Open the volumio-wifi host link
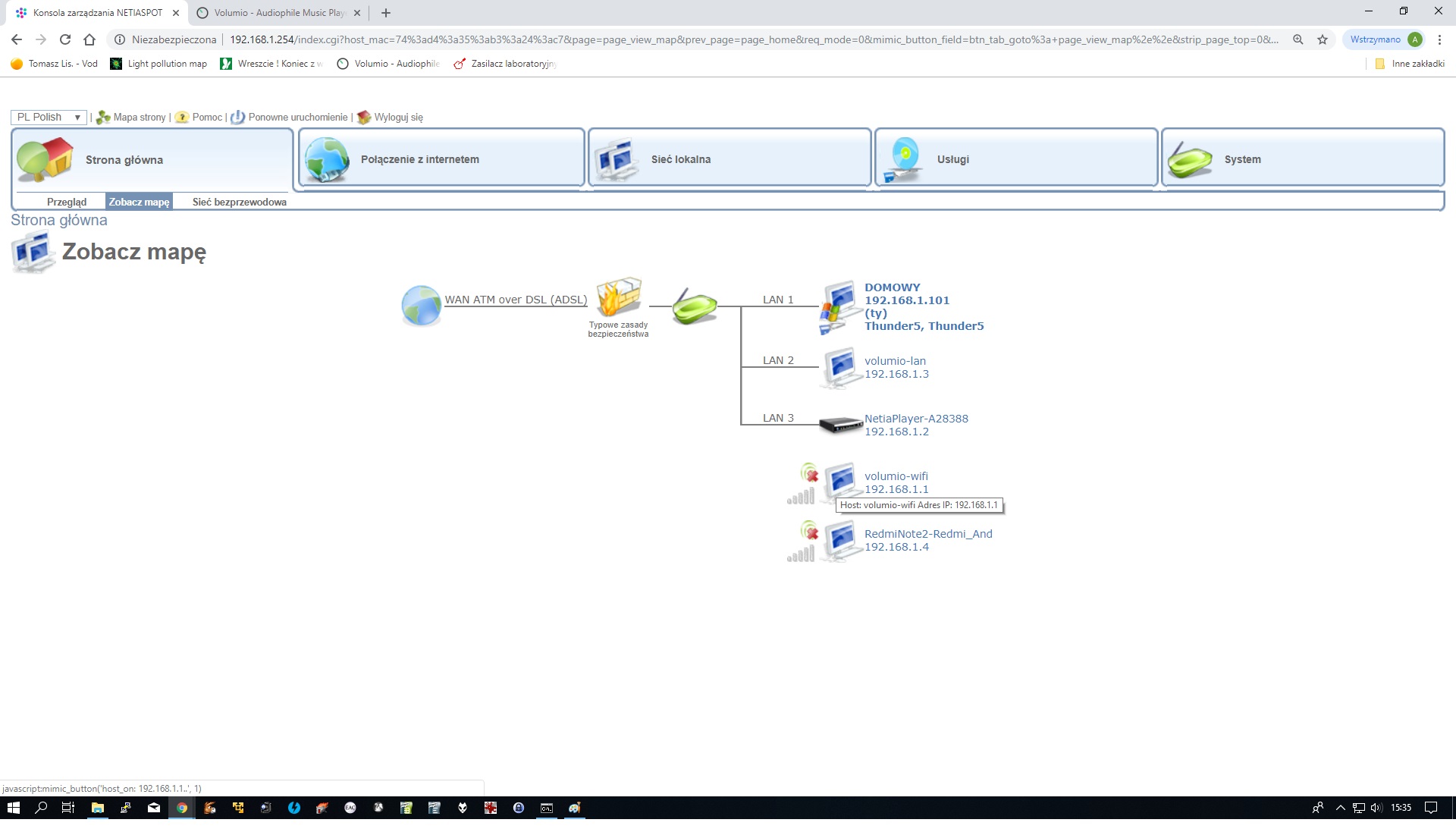This screenshot has height=832, width=1456. coord(896,482)
